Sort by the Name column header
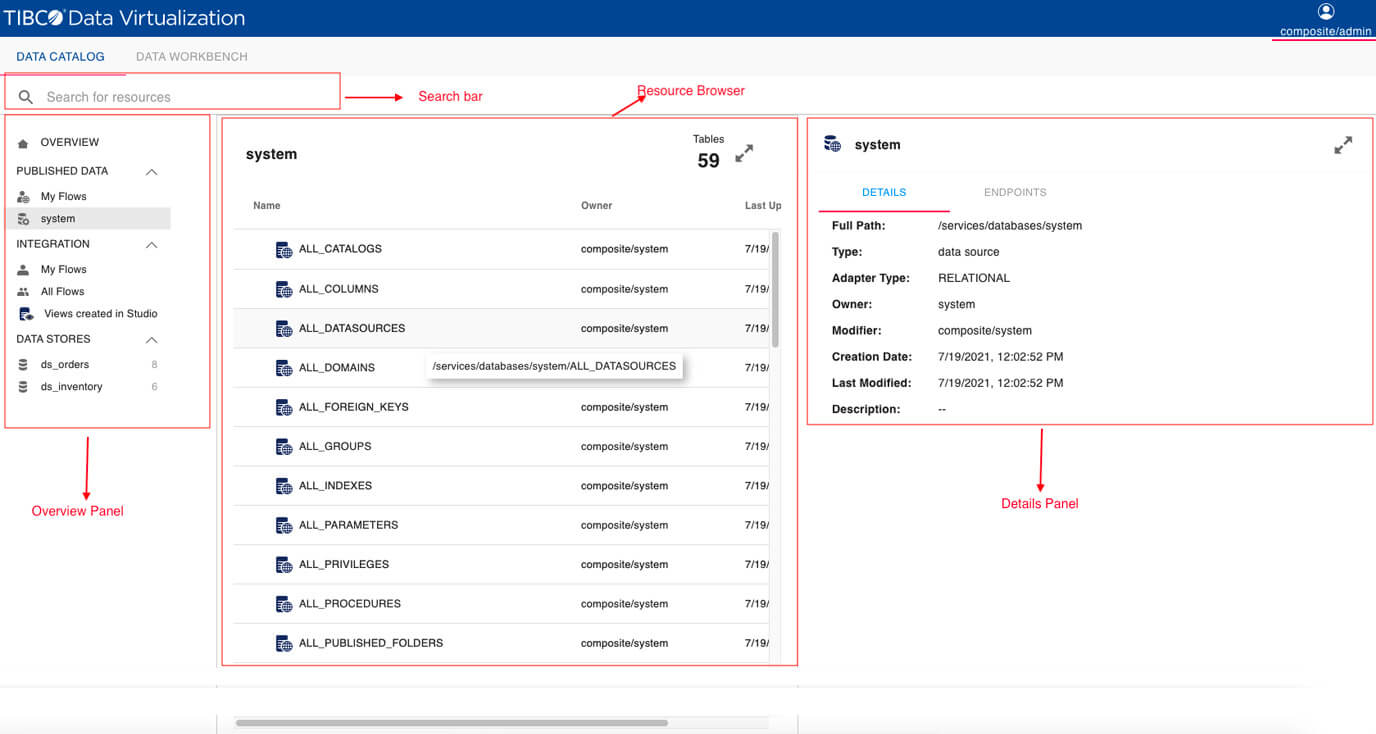Image resolution: width=1376 pixels, height=734 pixels. pos(267,206)
